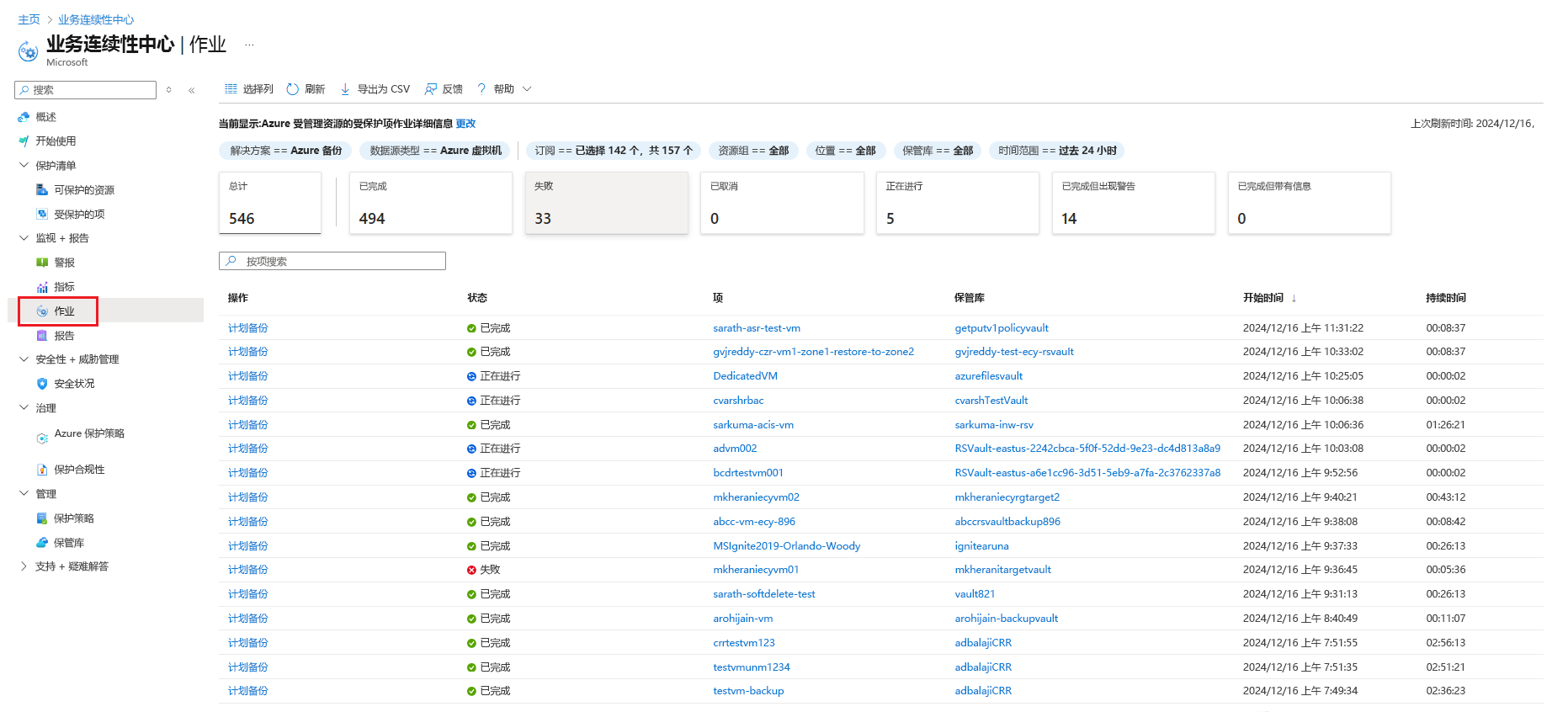Image resolution: width=1568 pixels, height=712 pixels.
Task: Click the 保管库 vault cloud icon
Action: tap(42, 543)
